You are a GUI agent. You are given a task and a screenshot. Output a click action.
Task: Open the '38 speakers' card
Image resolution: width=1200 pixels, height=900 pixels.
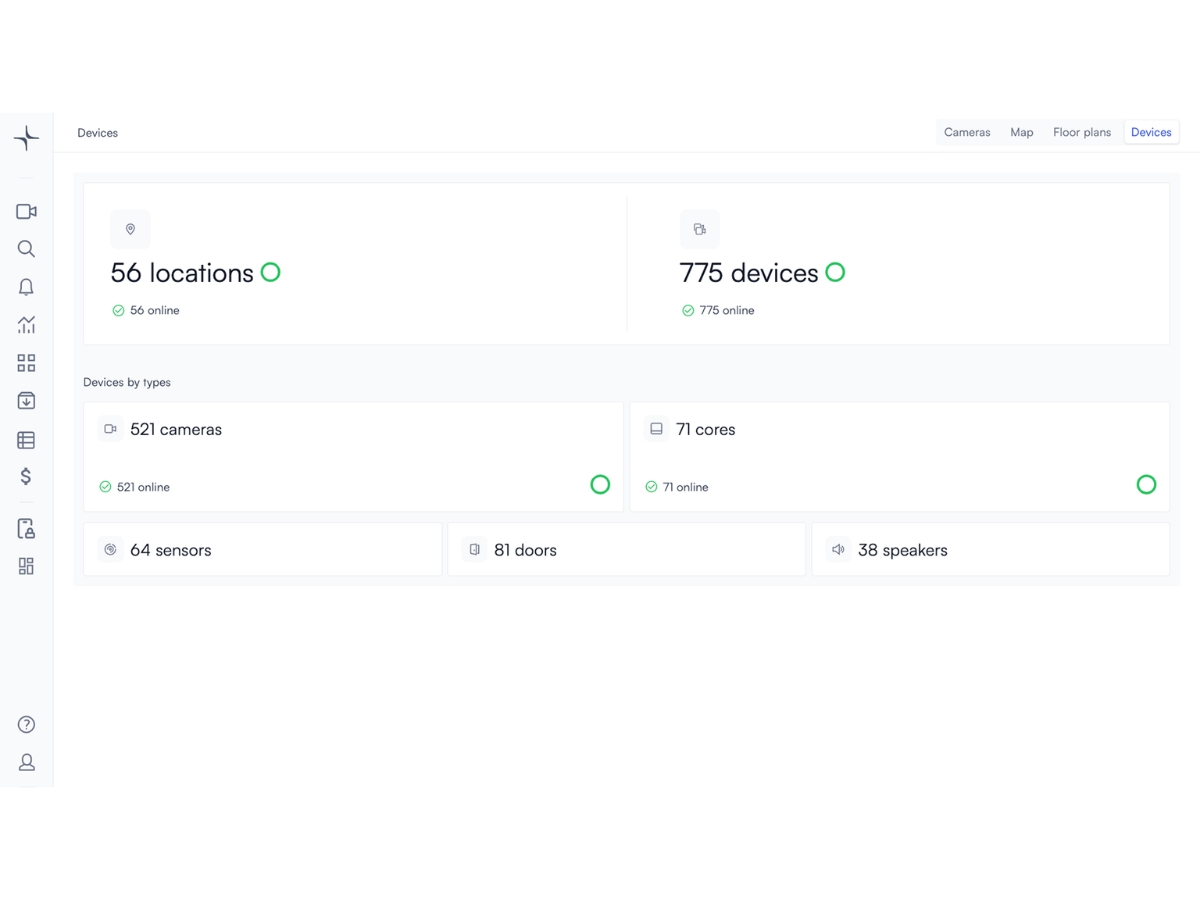click(990, 550)
